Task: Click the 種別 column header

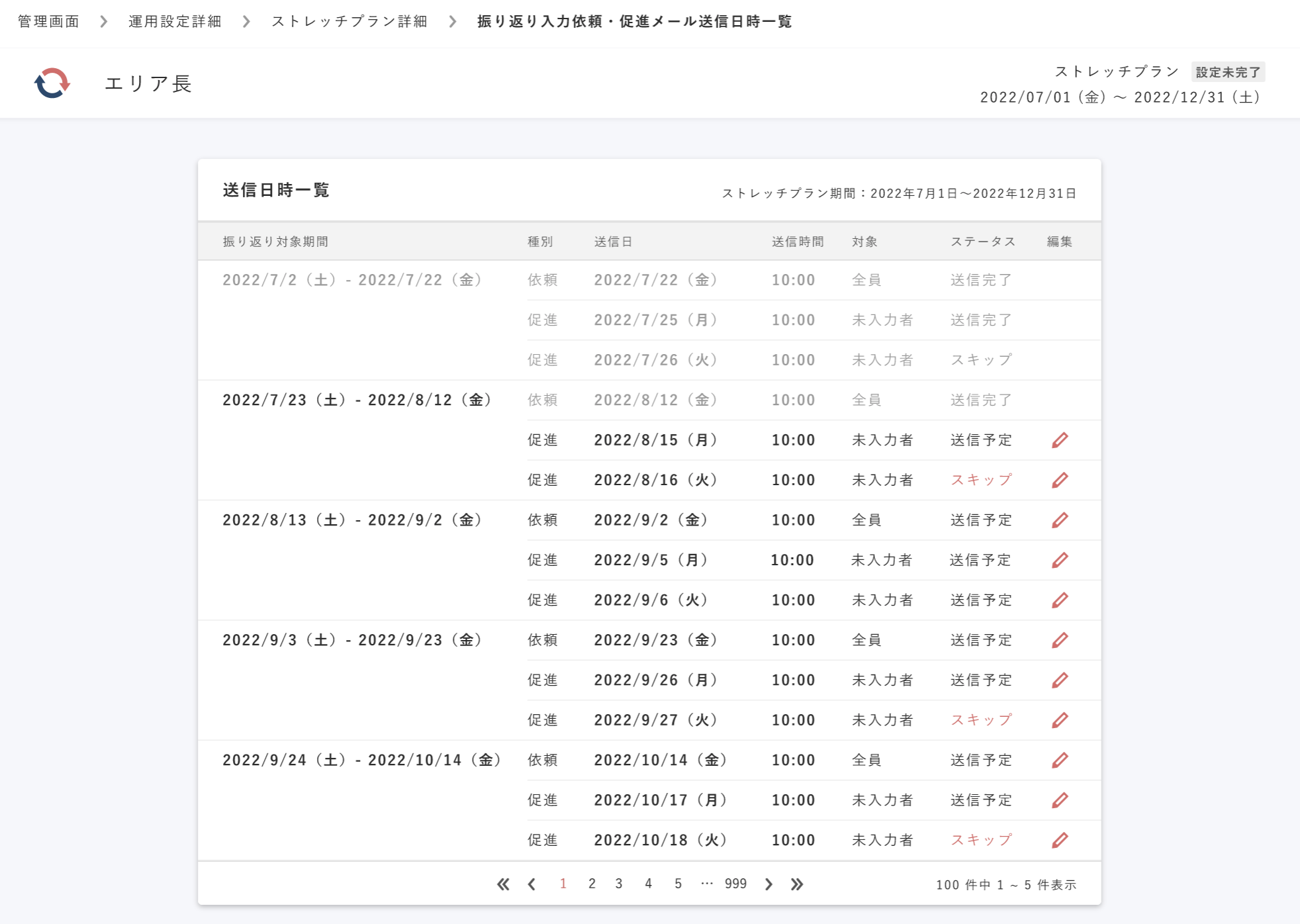Action: coord(540,242)
